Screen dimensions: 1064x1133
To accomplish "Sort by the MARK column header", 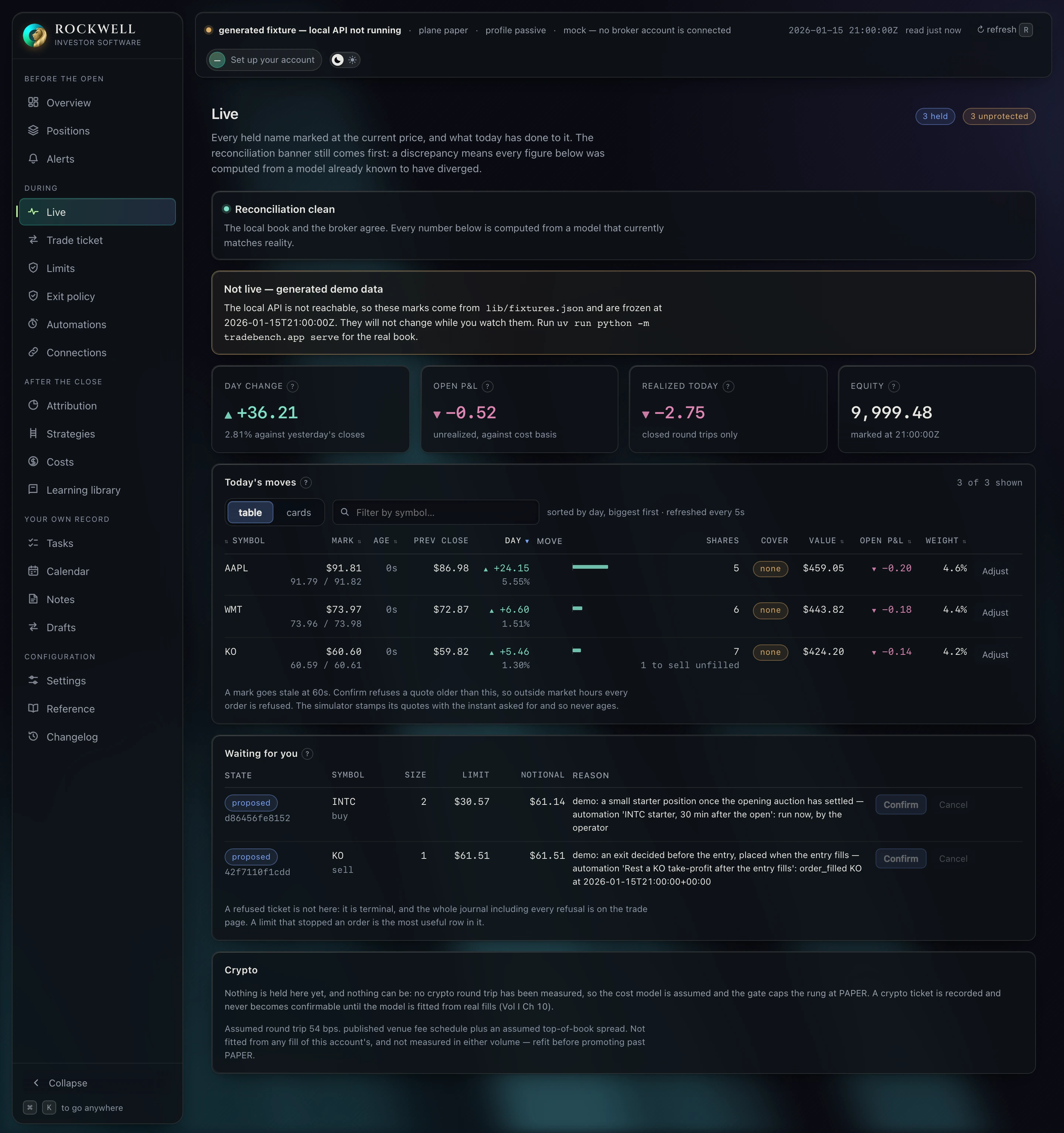I will tap(346, 540).
